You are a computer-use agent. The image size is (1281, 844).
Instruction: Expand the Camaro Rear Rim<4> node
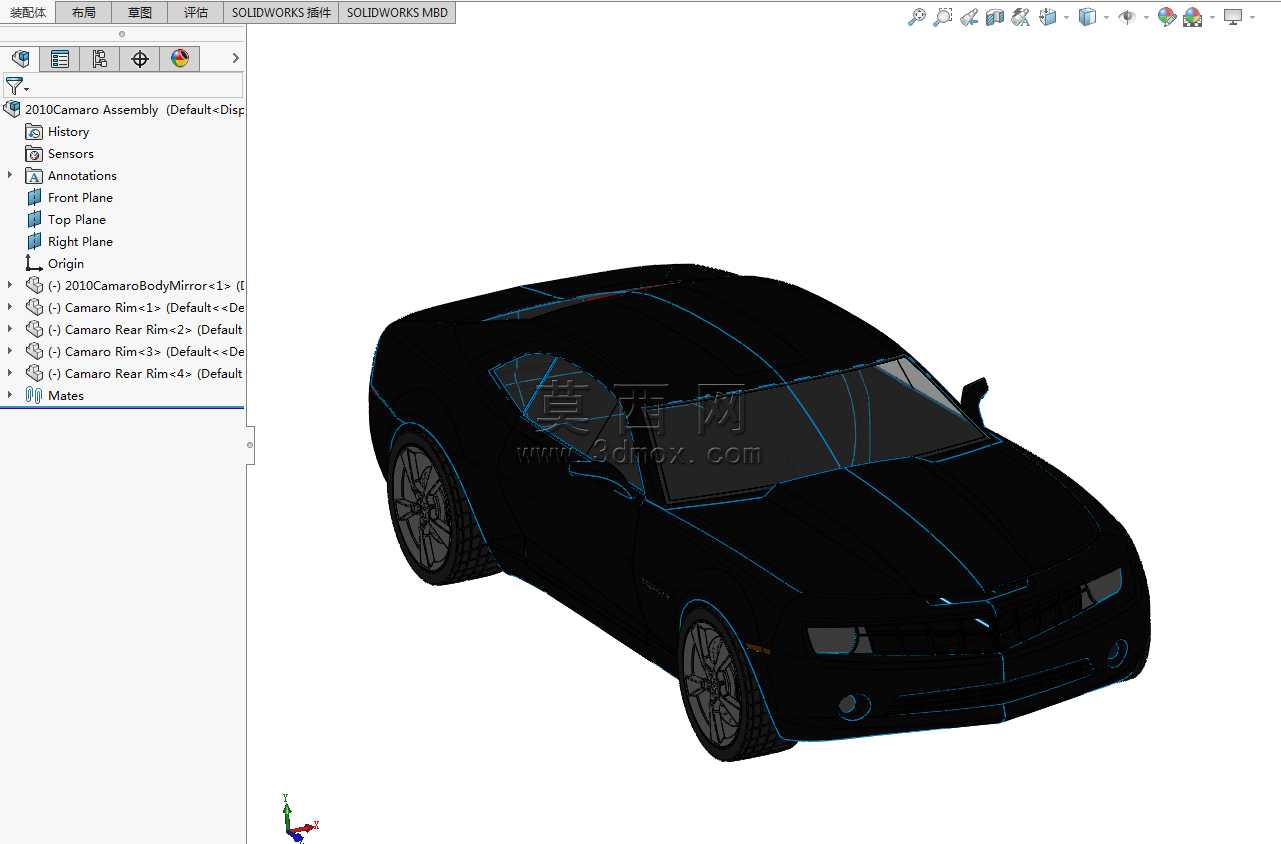pos(10,374)
